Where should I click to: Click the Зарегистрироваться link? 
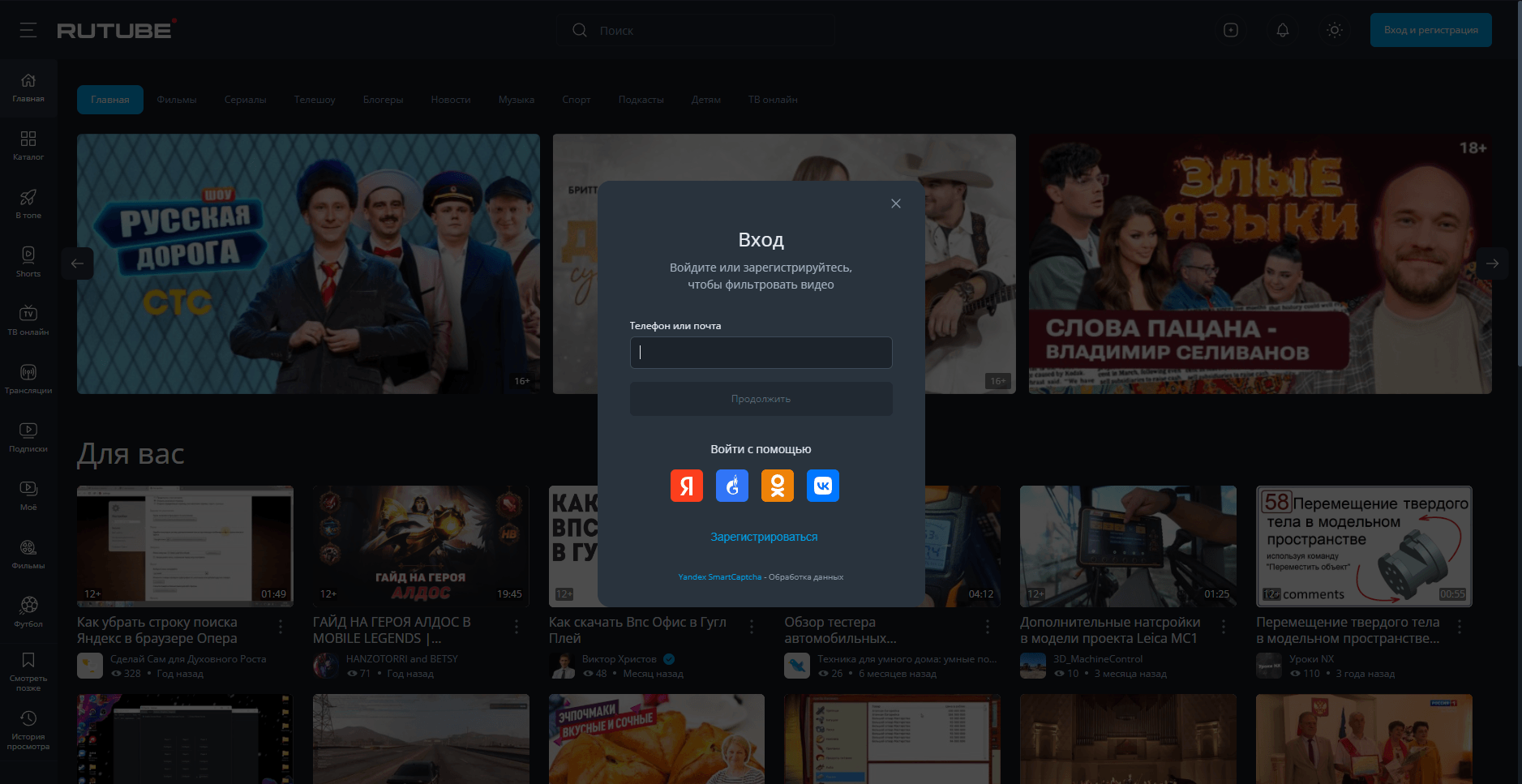click(764, 537)
